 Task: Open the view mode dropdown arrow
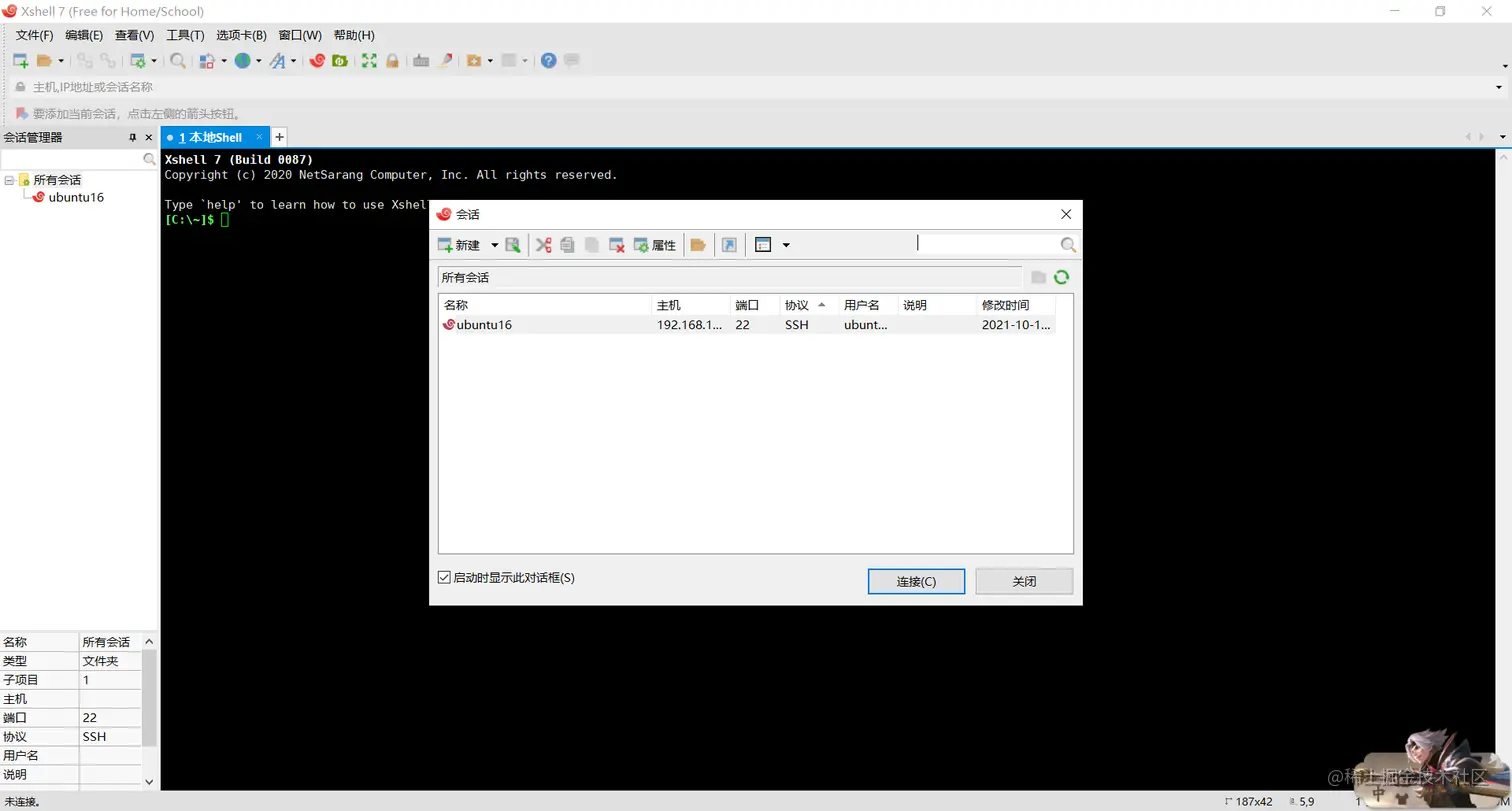click(786, 245)
